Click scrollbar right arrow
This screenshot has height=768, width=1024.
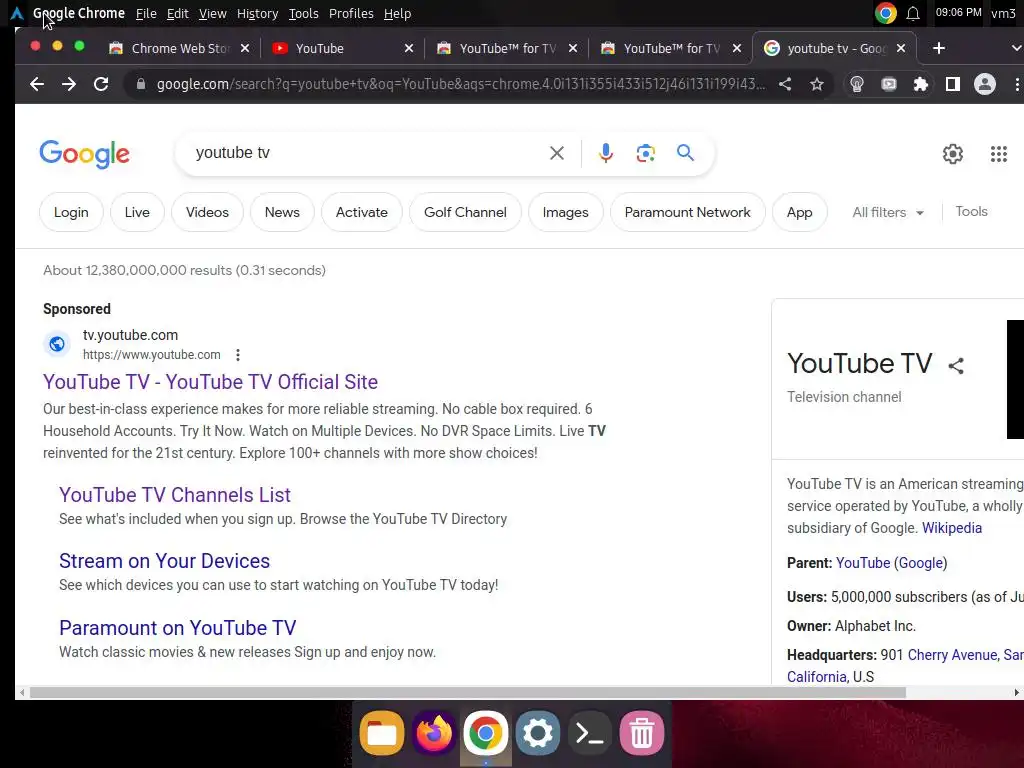tap(1016, 693)
